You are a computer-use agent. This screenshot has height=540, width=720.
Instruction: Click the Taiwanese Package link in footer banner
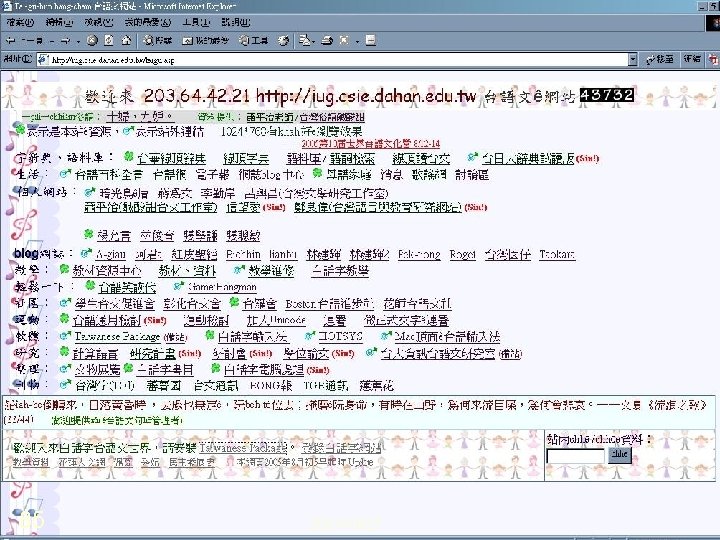click(x=243, y=447)
